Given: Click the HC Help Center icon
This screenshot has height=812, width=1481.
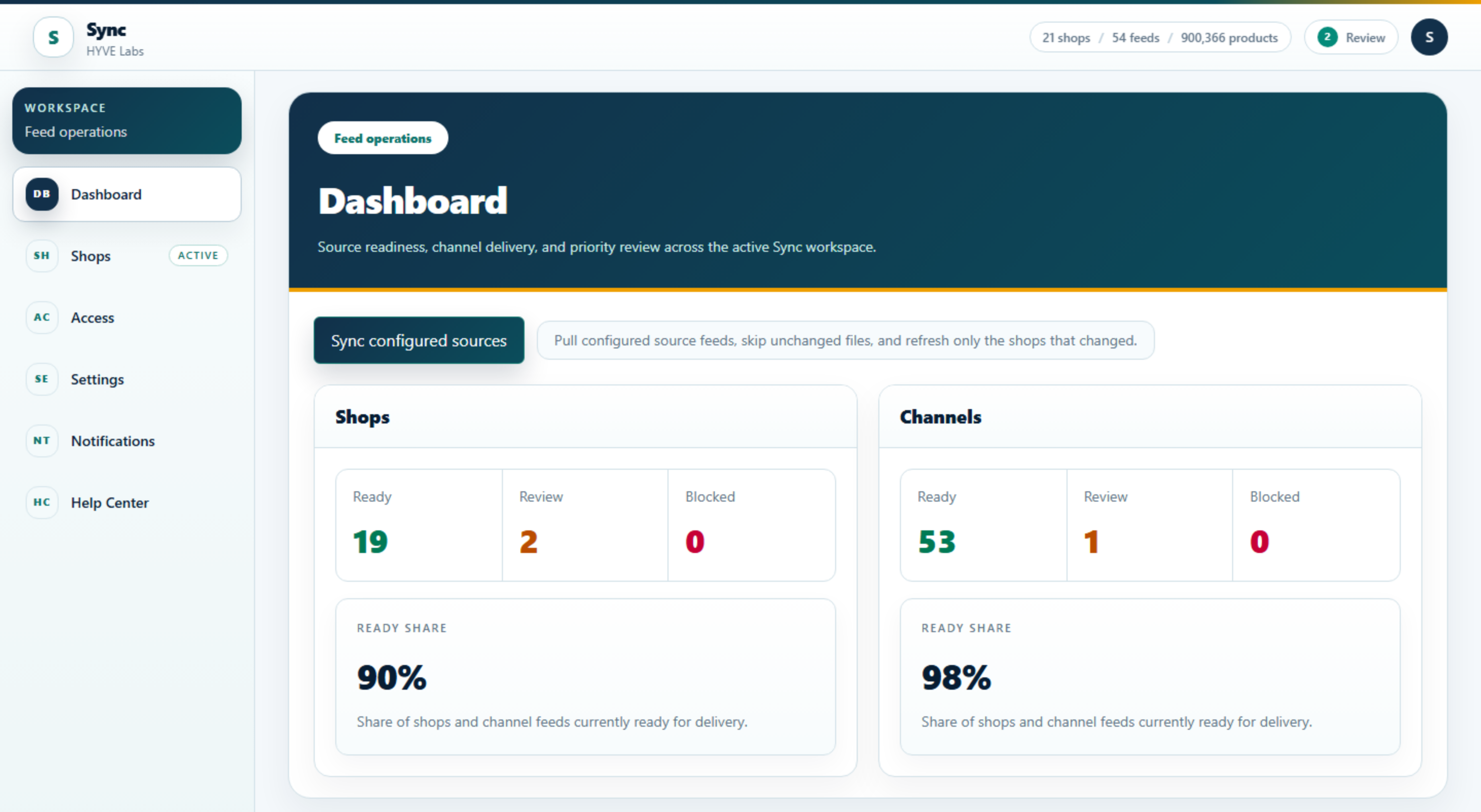Looking at the screenshot, I should pos(42,502).
